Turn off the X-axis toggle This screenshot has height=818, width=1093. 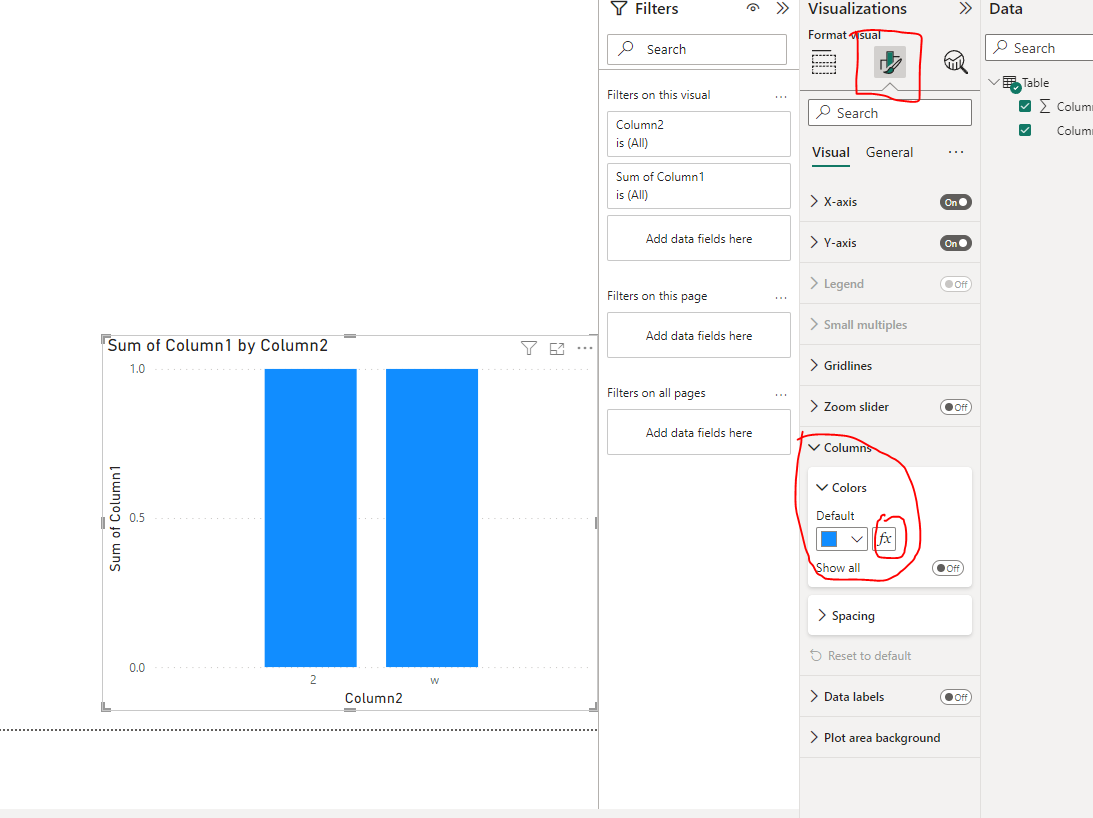(x=955, y=202)
